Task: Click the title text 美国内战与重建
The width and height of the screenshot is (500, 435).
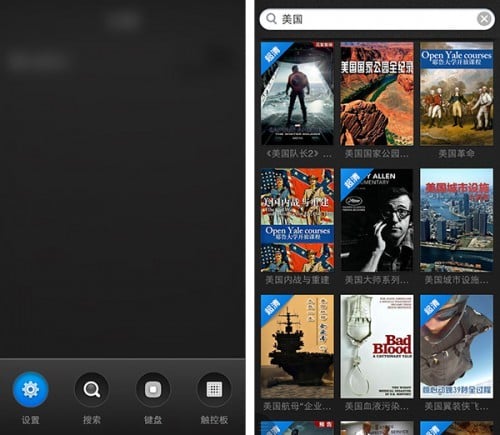Action: tap(297, 280)
